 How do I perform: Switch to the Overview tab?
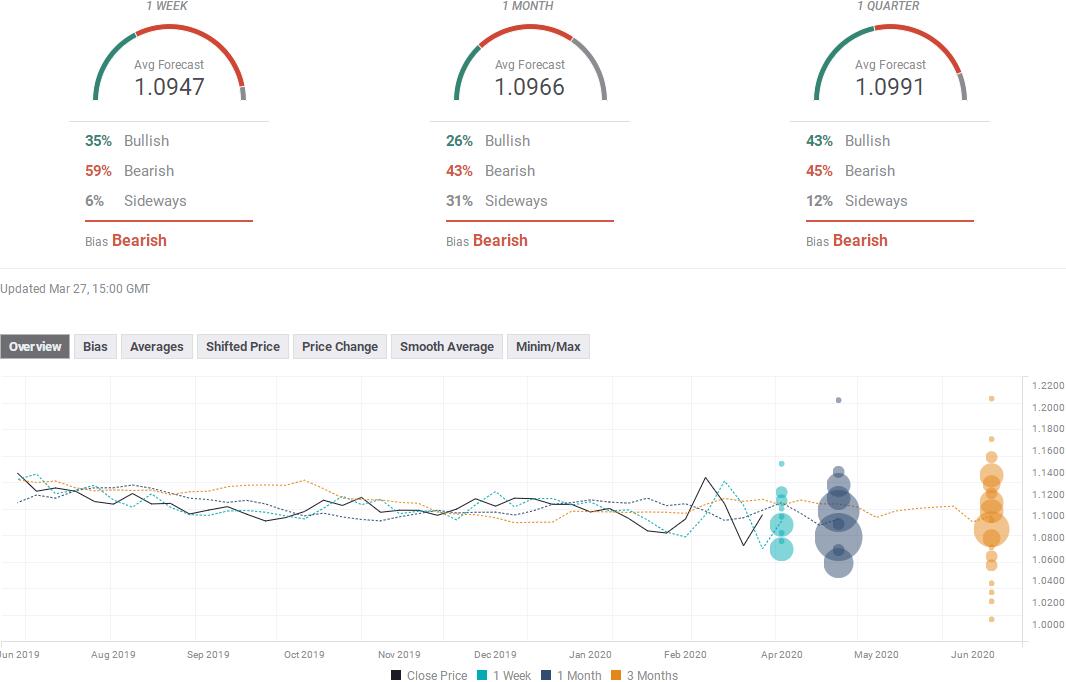(35, 347)
